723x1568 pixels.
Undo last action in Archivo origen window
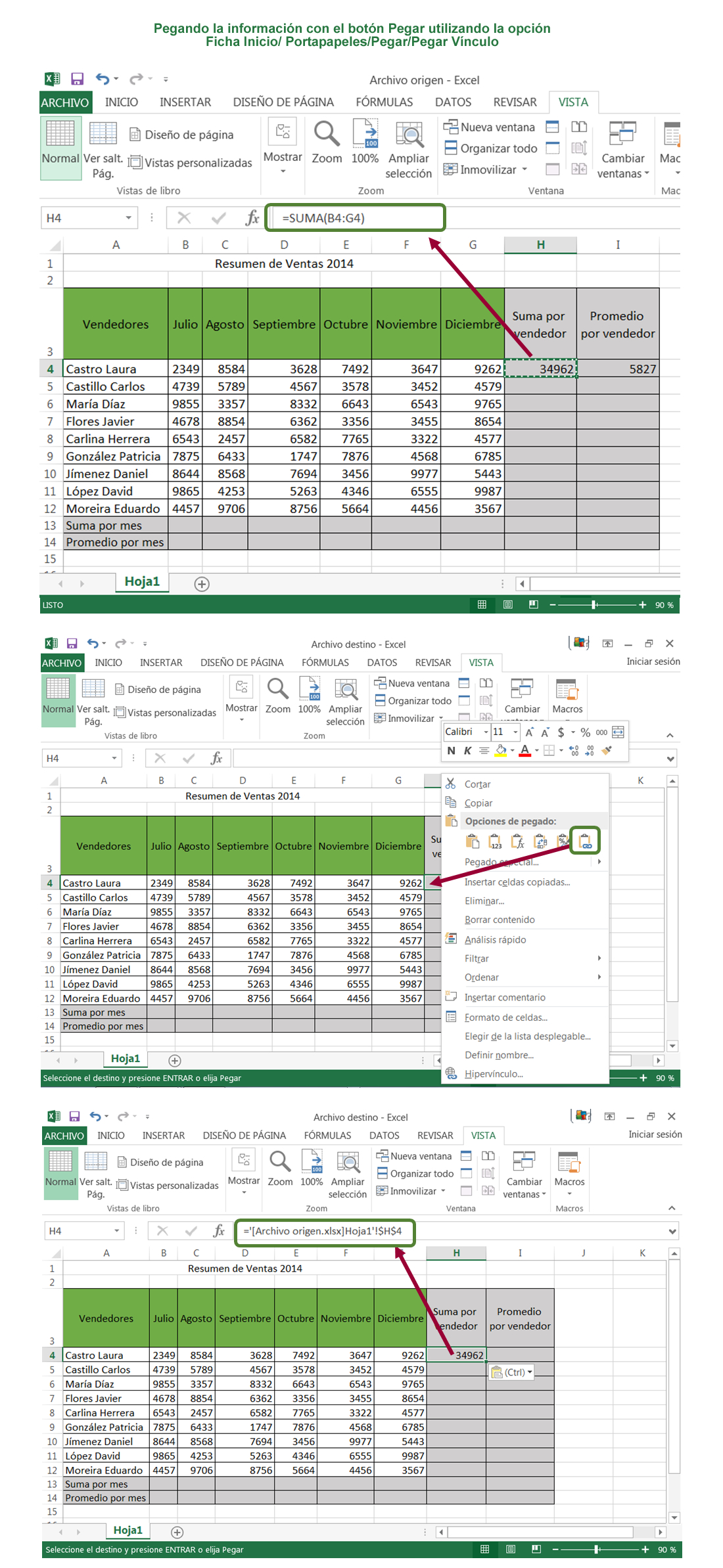(102, 79)
